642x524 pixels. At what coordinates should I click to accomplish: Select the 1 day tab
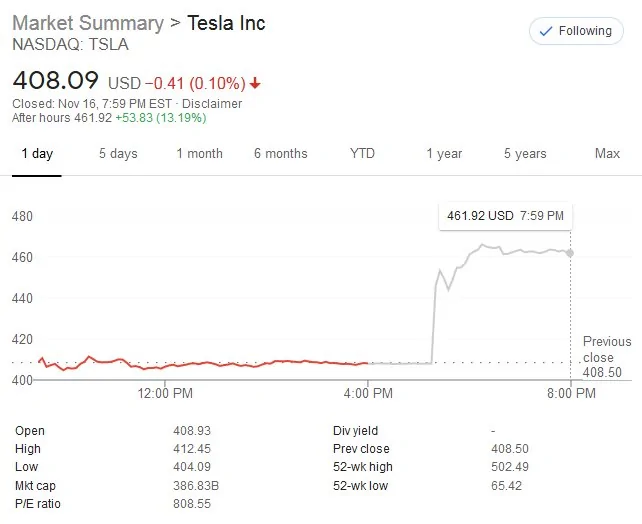(37, 154)
